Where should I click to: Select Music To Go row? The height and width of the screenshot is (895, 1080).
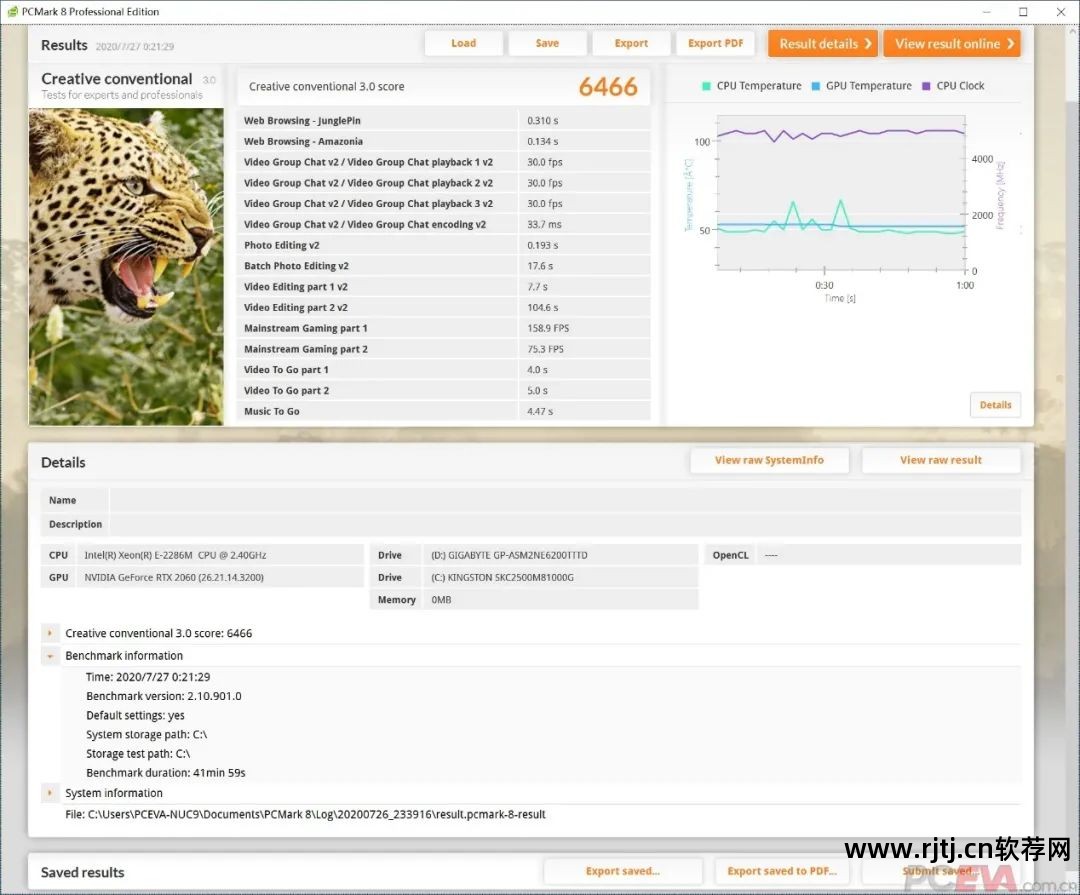point(444,411)
